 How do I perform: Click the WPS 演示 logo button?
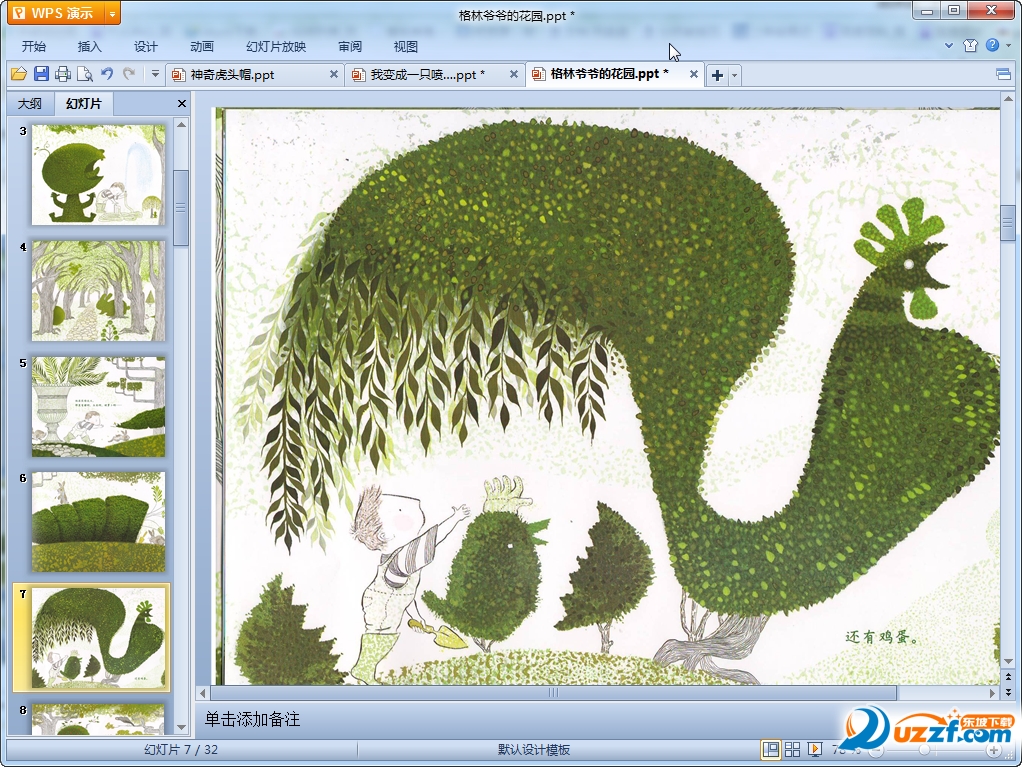tap(56, 13)
